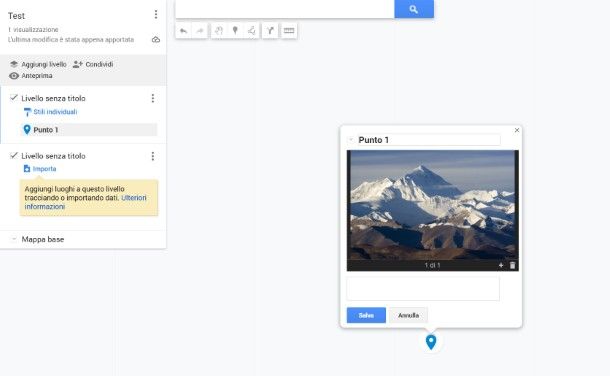Viewport: 610px width, 376px height.
Task: Click the Annulla button
Action: click(x=408, y=315)
